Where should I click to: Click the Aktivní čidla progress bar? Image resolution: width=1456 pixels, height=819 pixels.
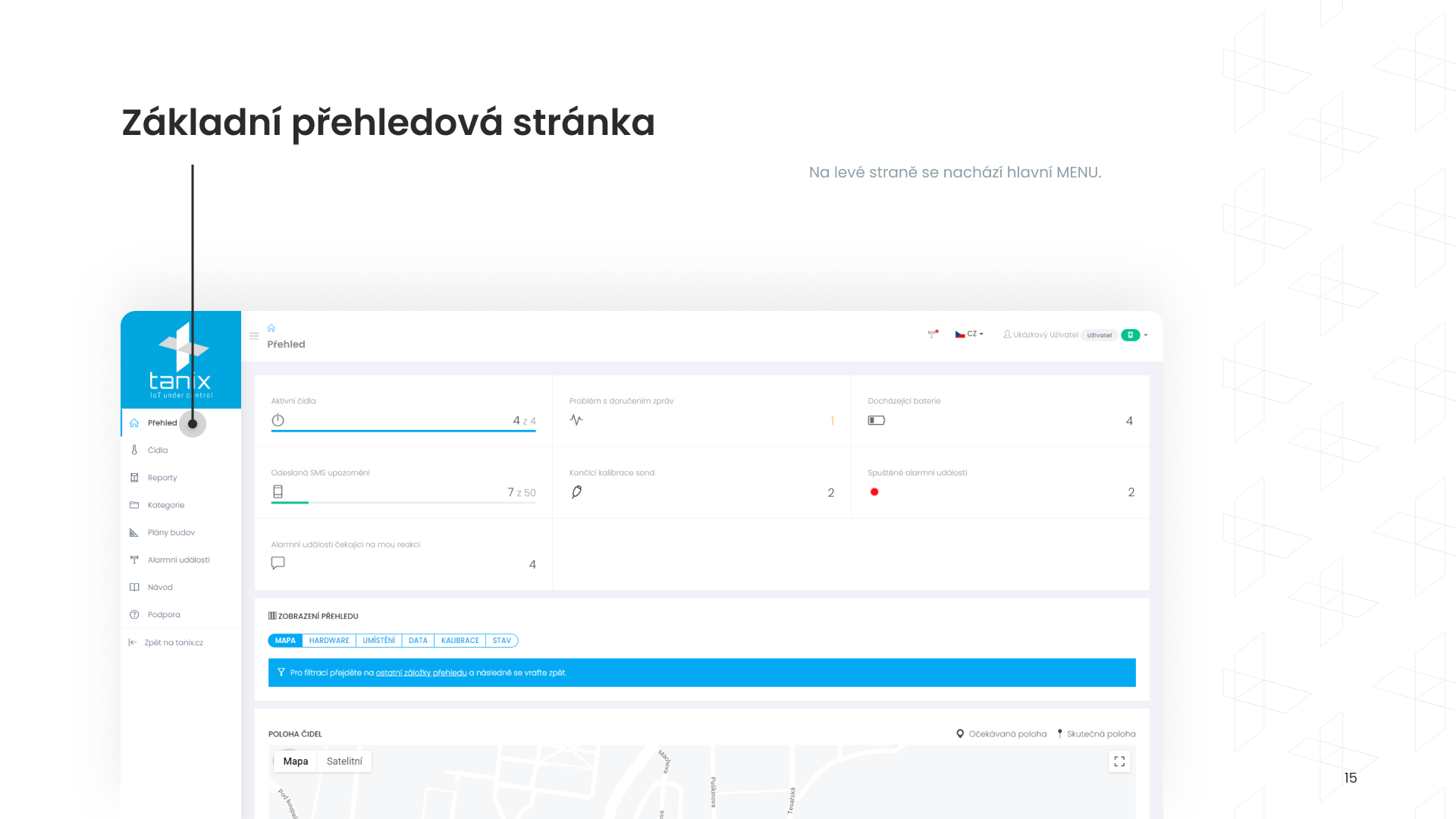[403, 431]
